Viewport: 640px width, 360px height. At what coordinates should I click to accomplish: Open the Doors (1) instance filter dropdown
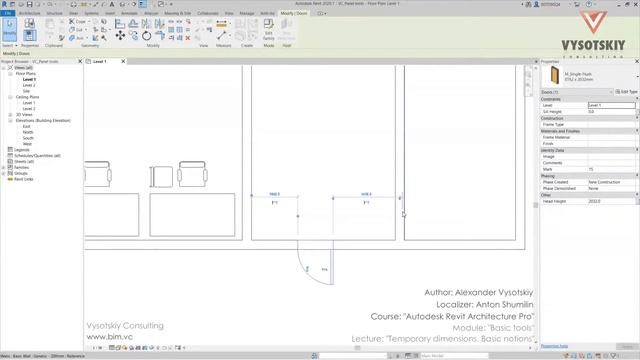577,92
